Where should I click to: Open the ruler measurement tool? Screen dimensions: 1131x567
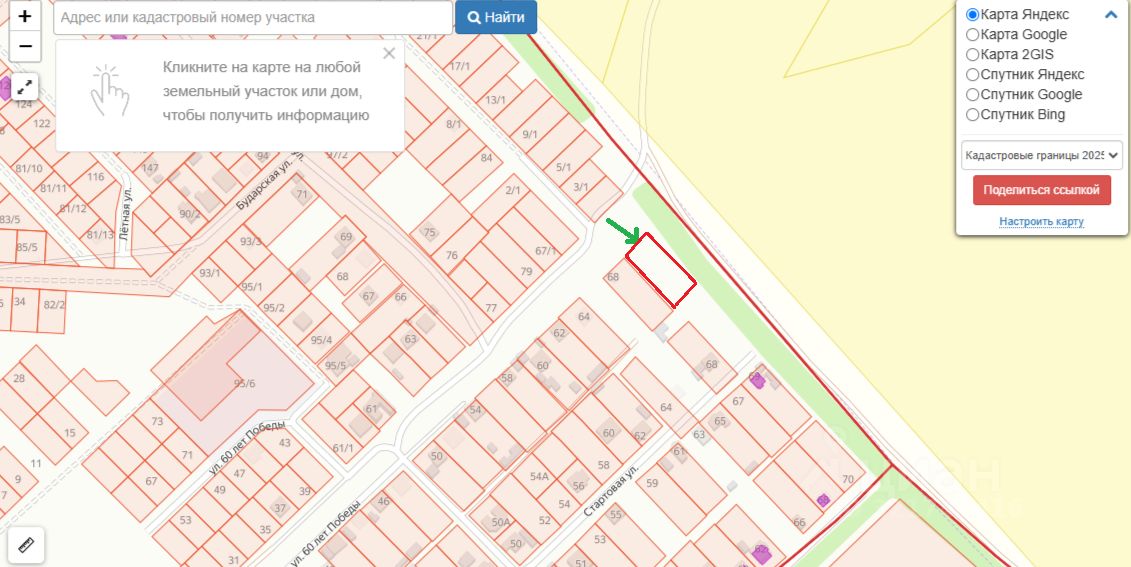[26, 545]
